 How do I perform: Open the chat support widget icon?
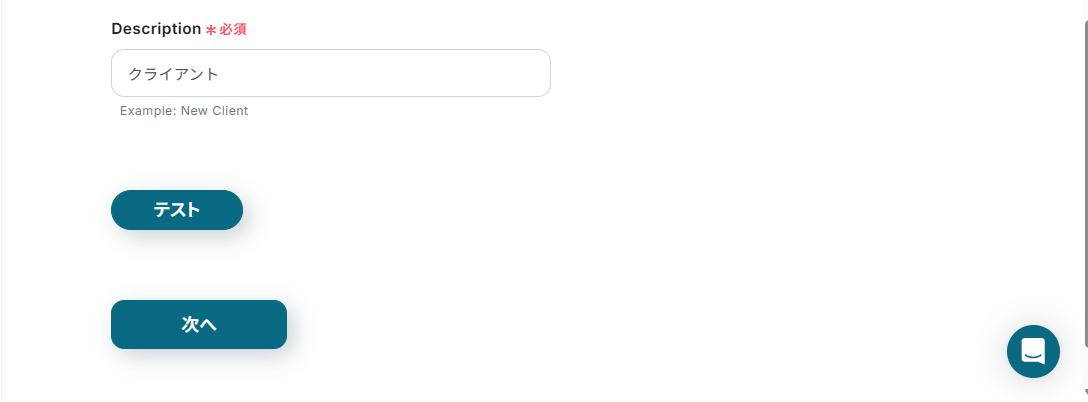(1033, 351)
